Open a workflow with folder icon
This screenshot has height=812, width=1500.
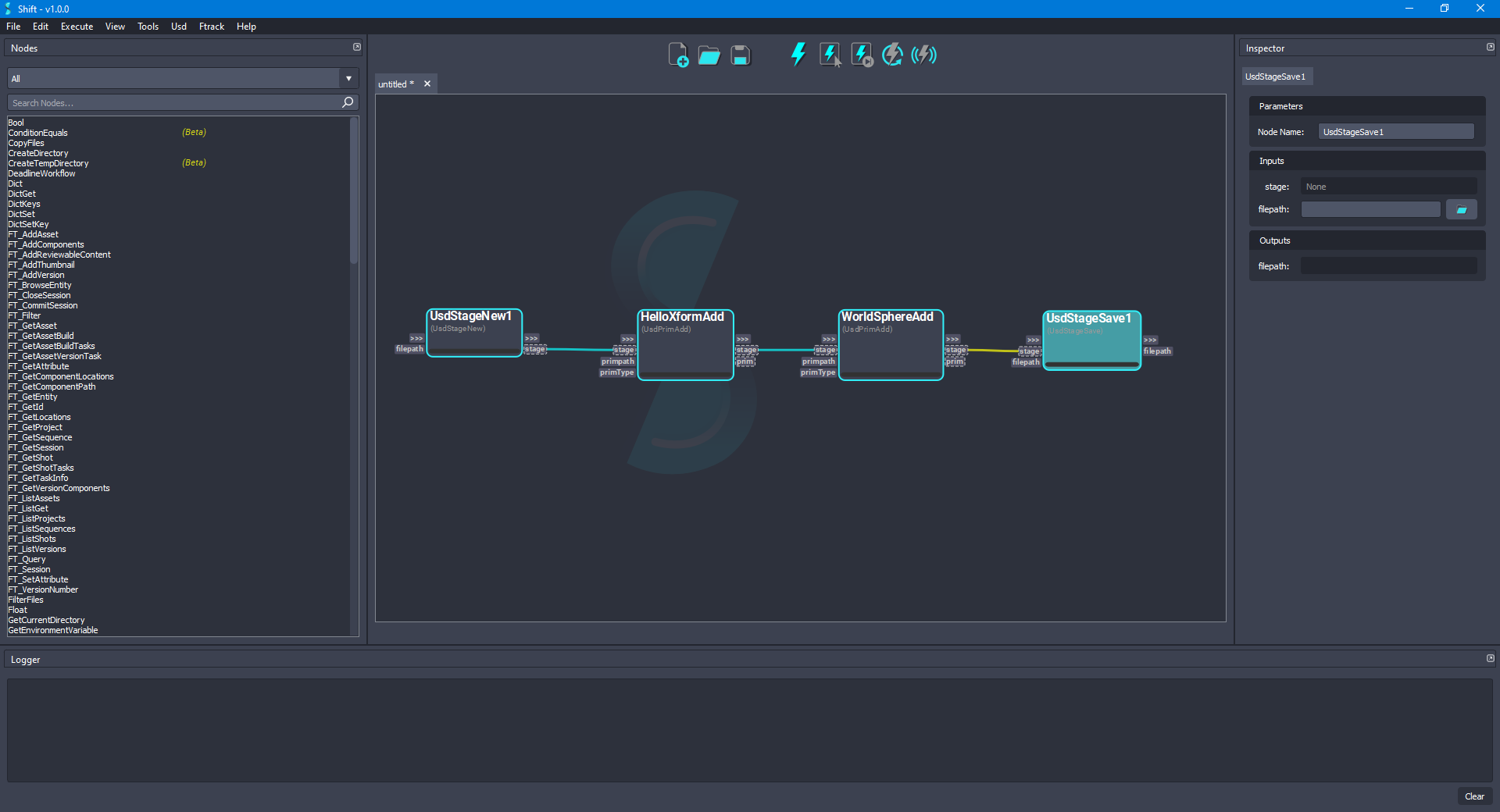pyautogui.click(x=709, y=55)
